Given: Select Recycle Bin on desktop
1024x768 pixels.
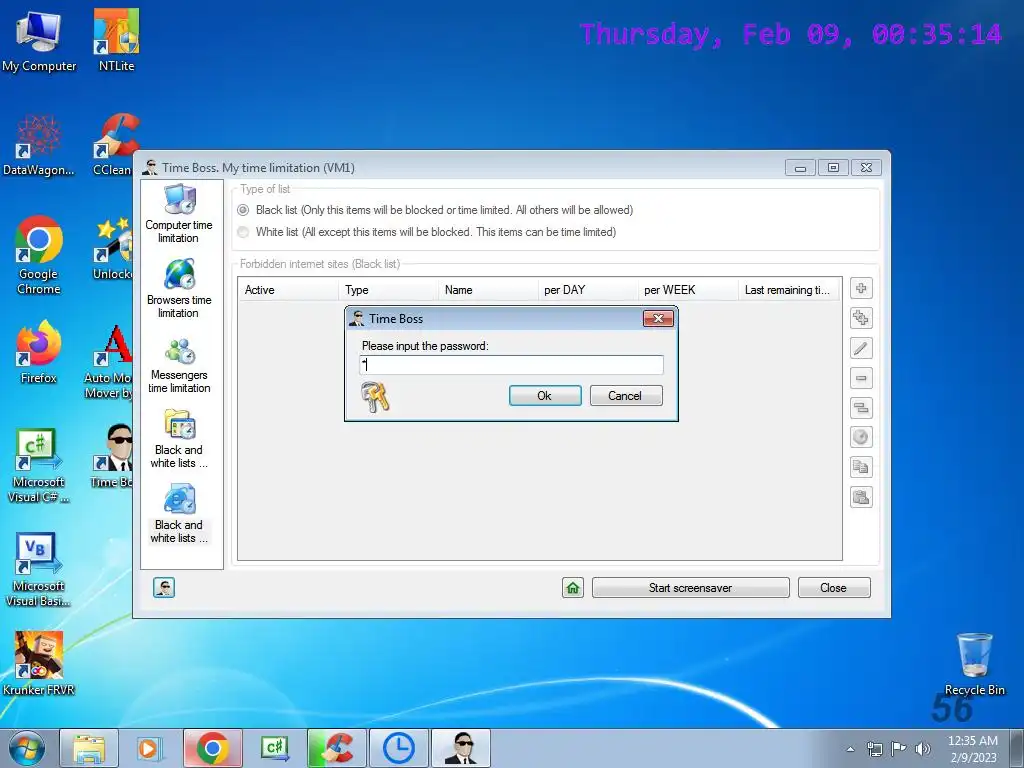Looking at the screenshot, I should [x=974, y=664].
